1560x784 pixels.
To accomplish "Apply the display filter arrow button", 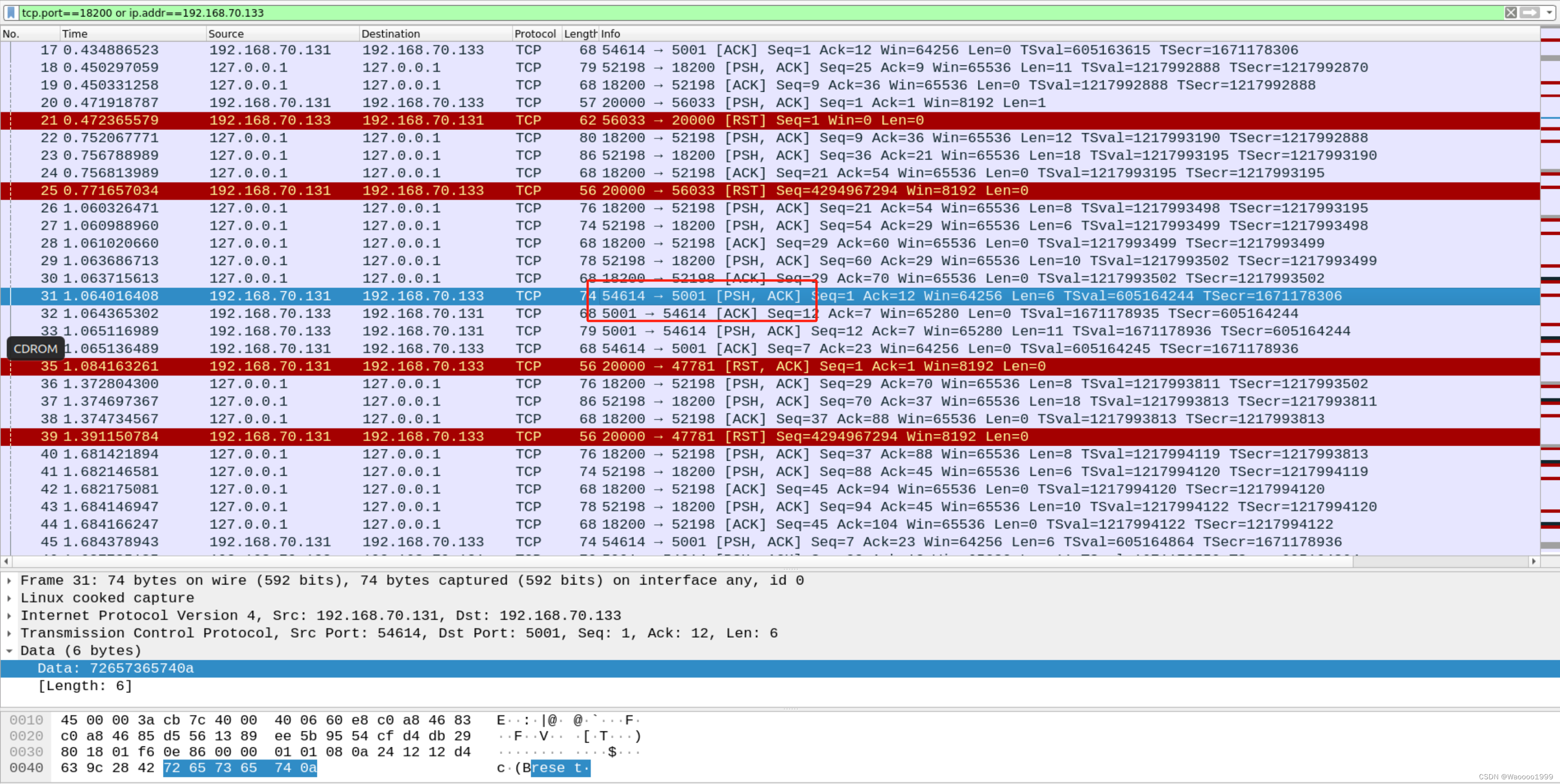I will (x=1530, y=13).
